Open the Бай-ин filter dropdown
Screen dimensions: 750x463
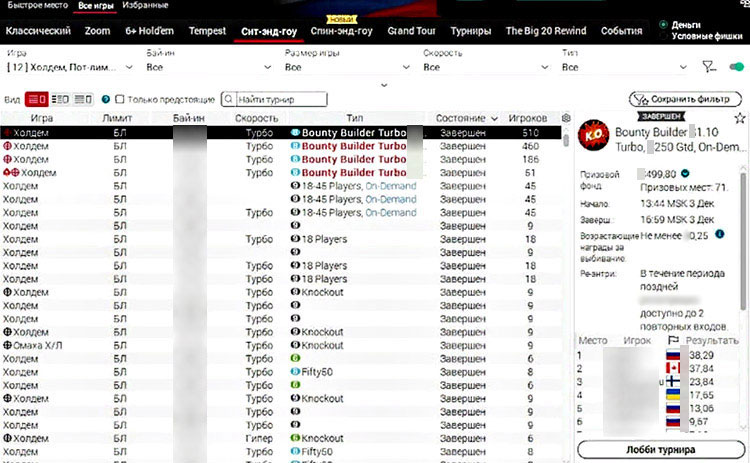click(x=209, y=67)
